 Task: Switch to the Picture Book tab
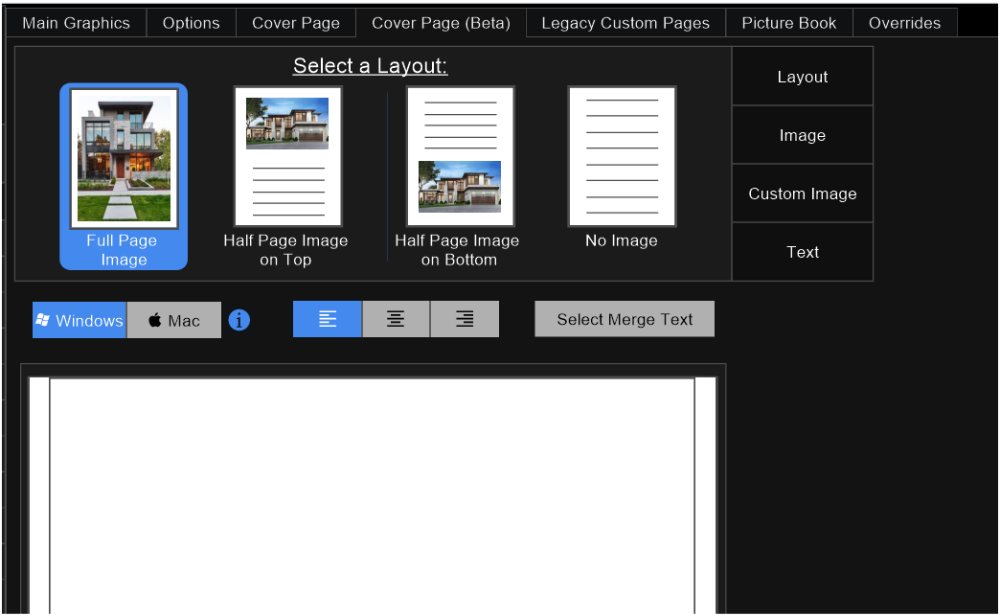[x=789, y=22]
